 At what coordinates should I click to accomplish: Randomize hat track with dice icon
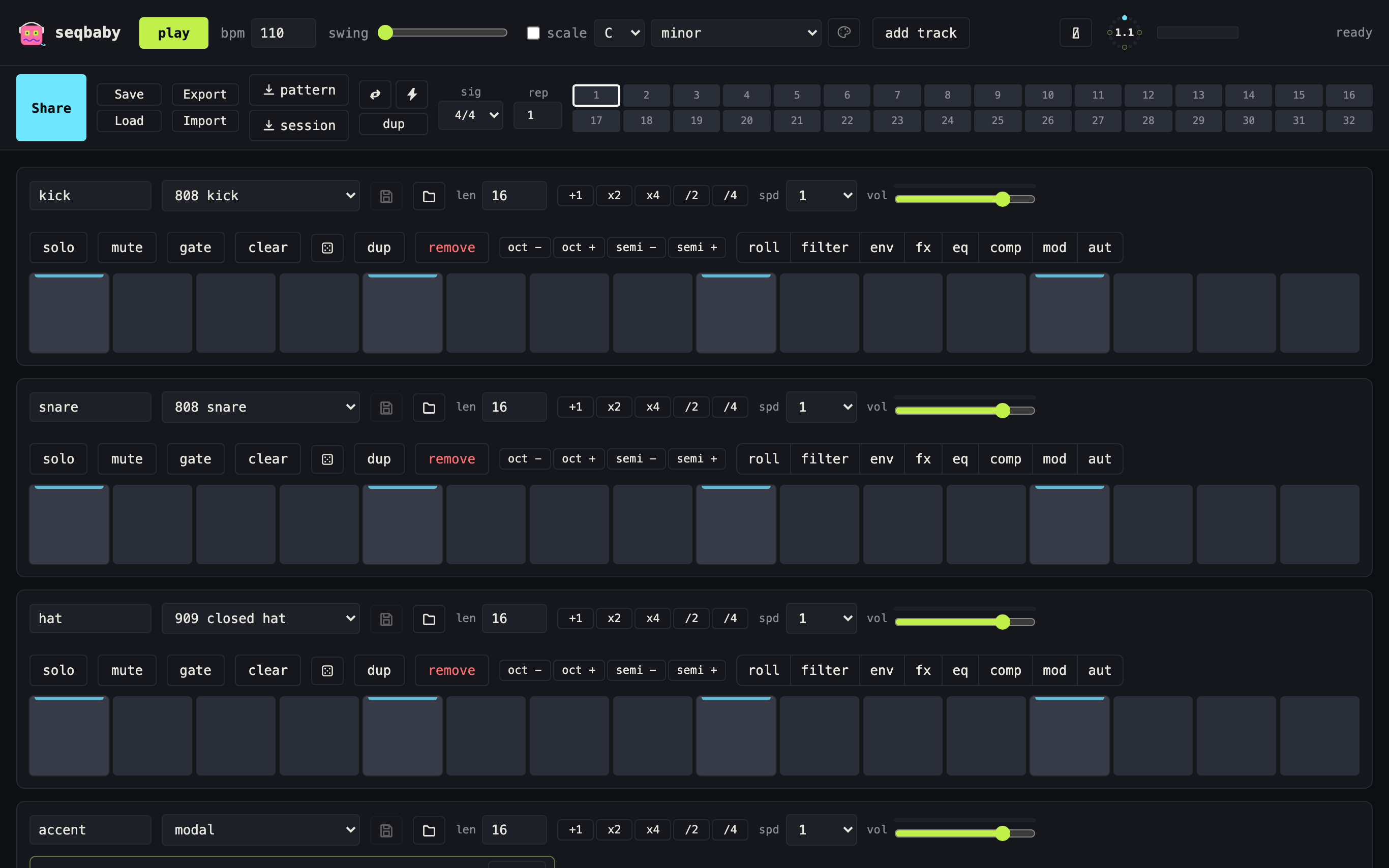click(x=327, y=670)
